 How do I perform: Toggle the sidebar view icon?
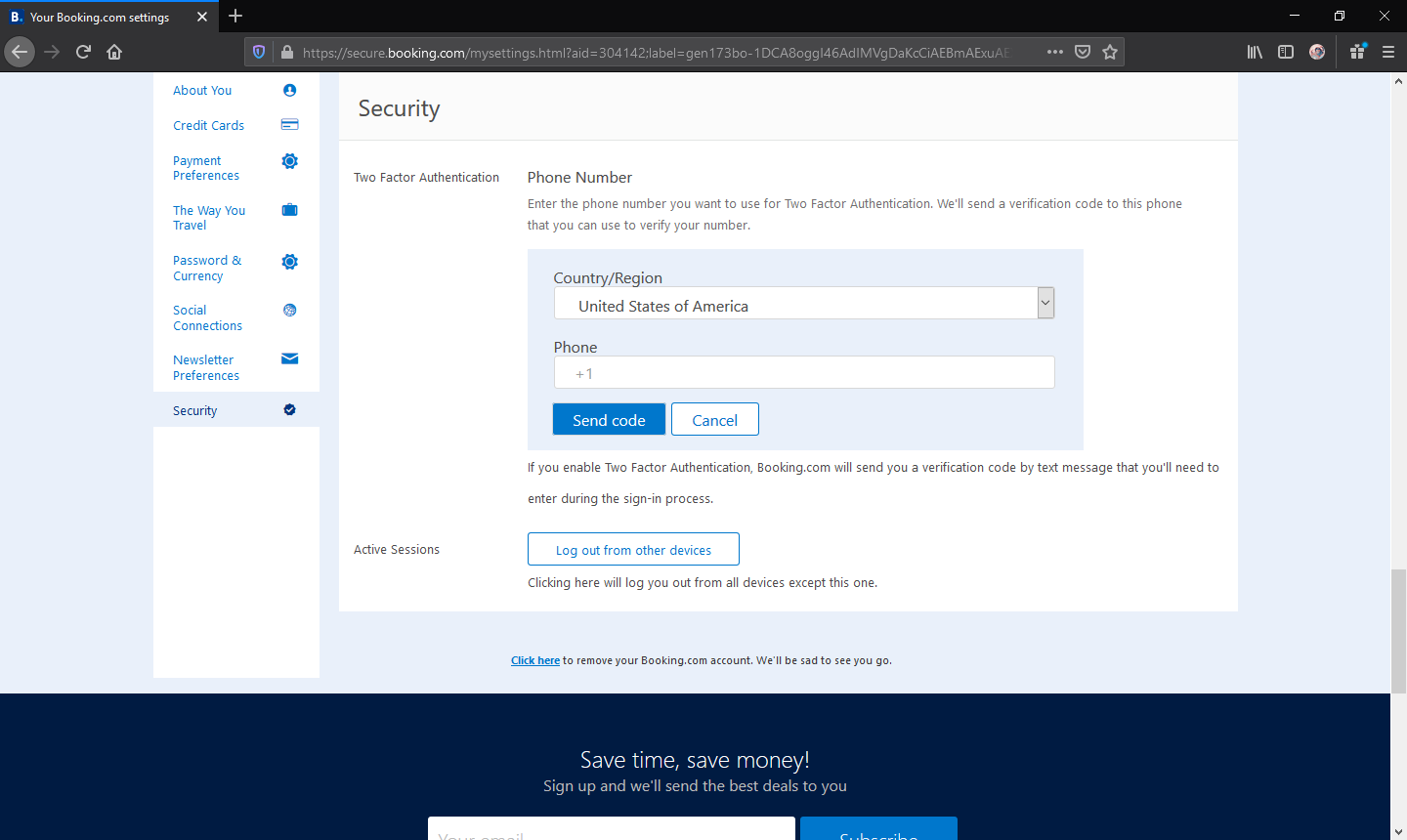1286,52
